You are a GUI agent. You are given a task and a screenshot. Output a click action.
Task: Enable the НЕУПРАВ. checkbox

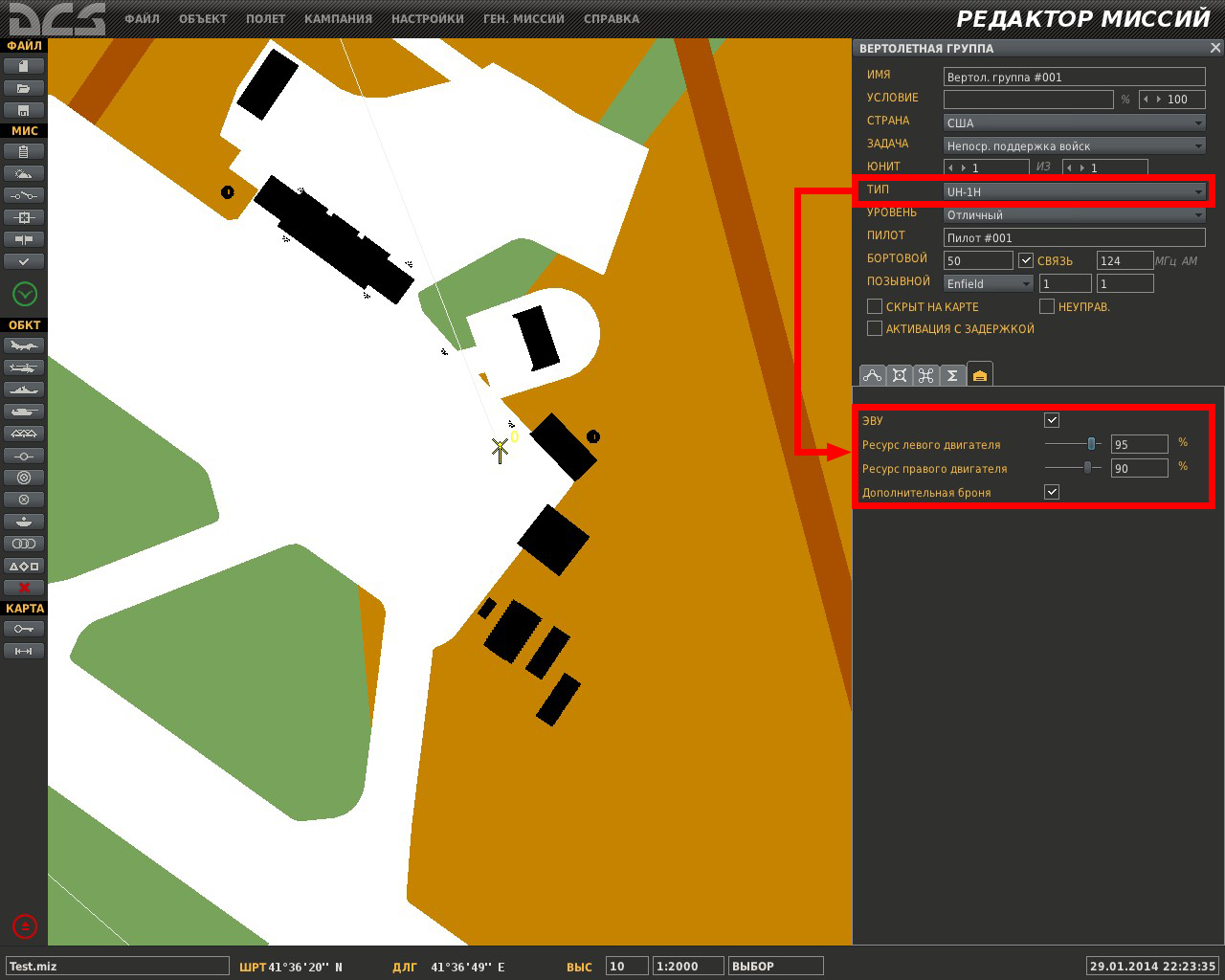click(x=1047, y=306)
